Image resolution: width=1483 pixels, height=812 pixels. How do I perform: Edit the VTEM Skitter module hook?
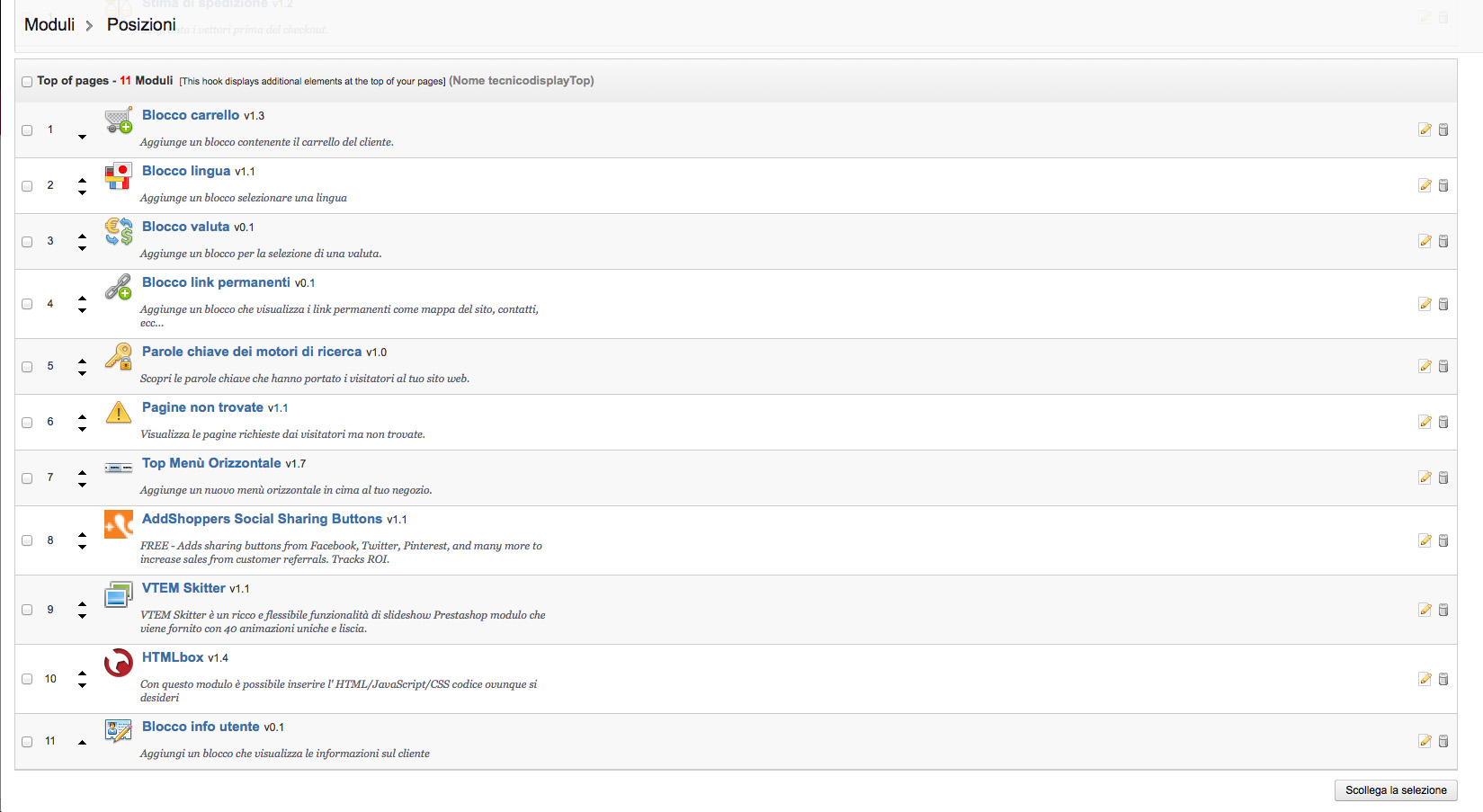coord(1425,610)
